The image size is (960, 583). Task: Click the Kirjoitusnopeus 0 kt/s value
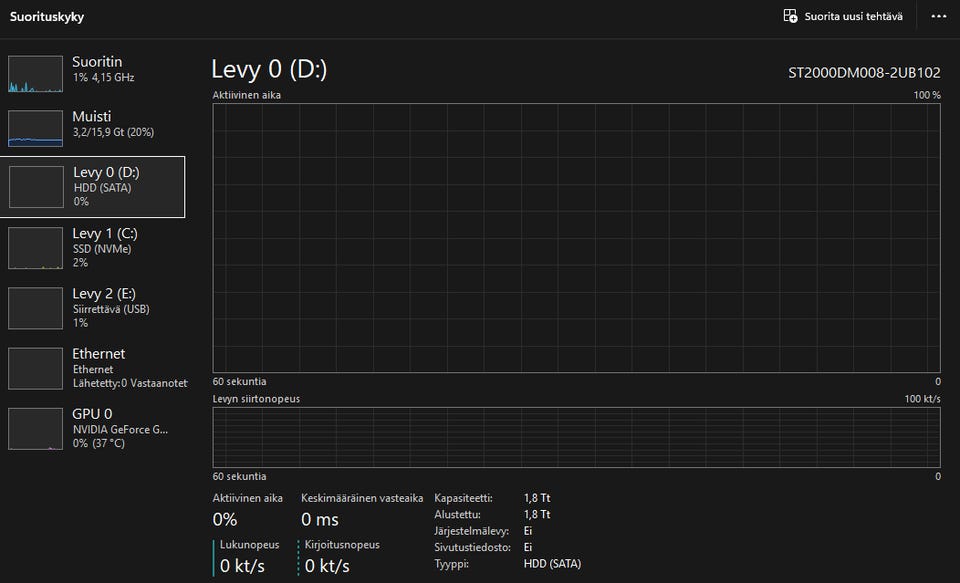point(327,566)
